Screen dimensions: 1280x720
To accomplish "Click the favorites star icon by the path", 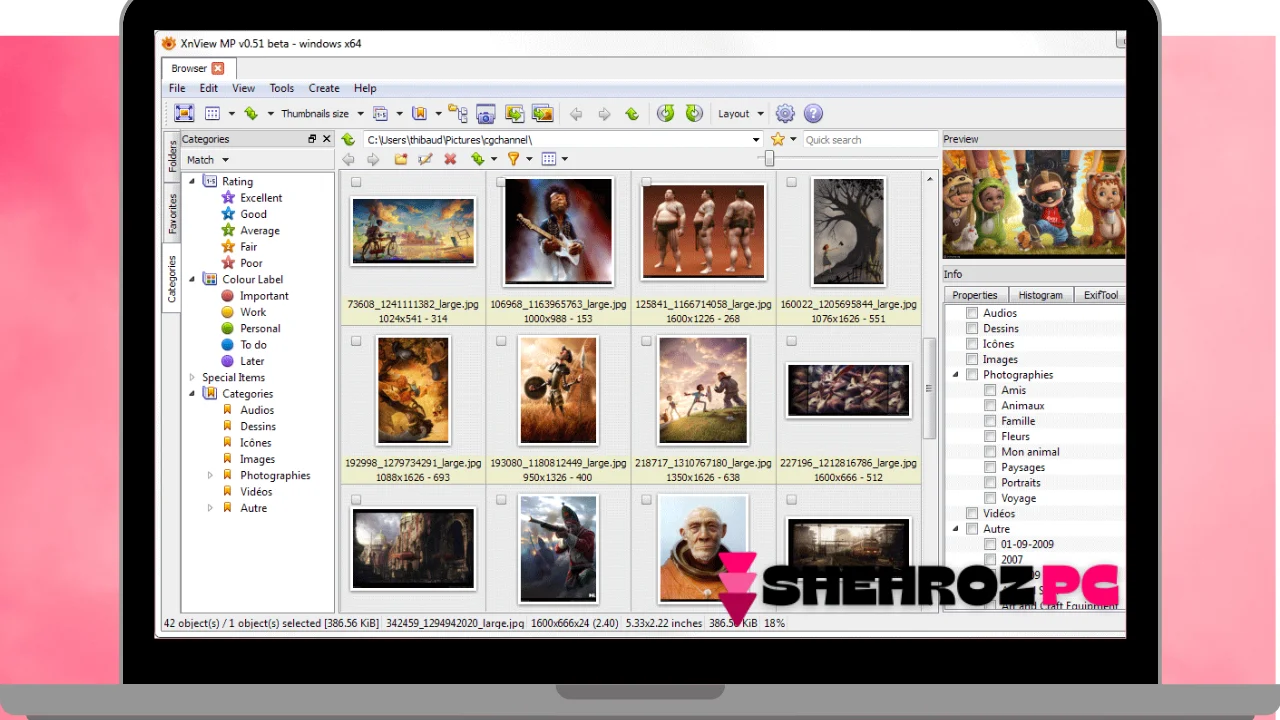I will (778, 140).
